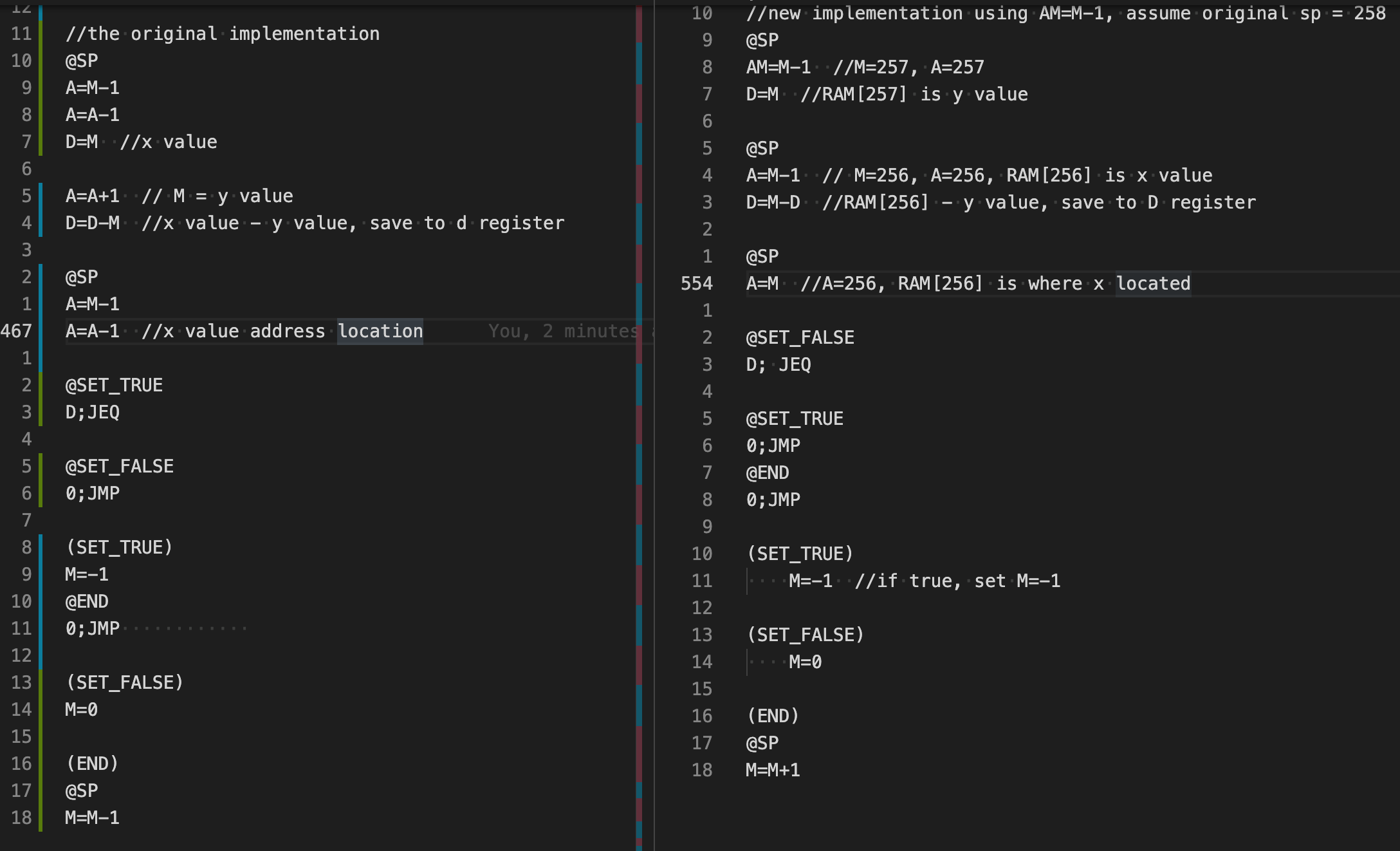Click the "M=M+1" line in right editor
The image size is (1400, 851).
point(773,770)
